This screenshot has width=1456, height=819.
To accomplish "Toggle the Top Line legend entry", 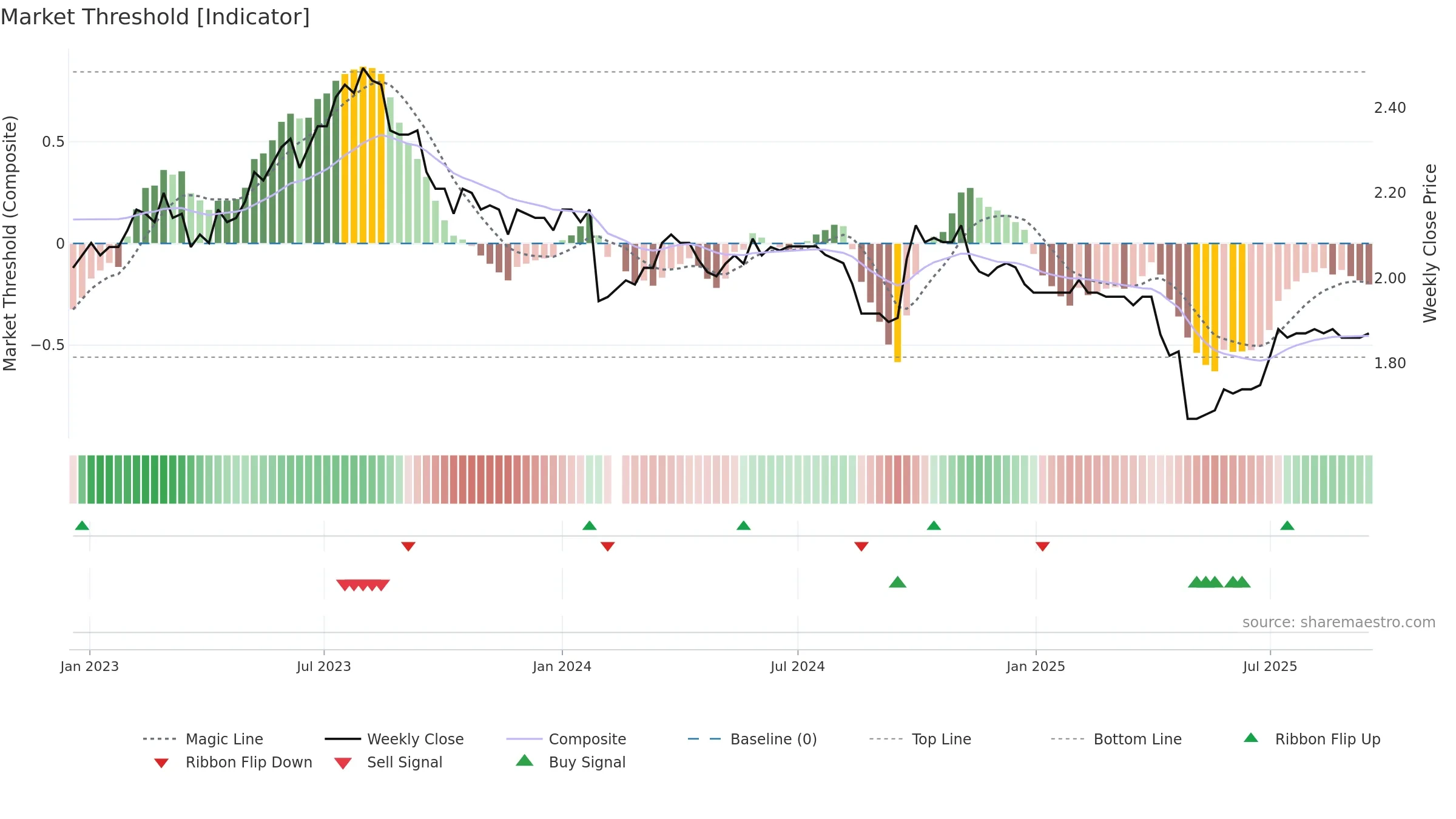I will [x=920, y=739].
